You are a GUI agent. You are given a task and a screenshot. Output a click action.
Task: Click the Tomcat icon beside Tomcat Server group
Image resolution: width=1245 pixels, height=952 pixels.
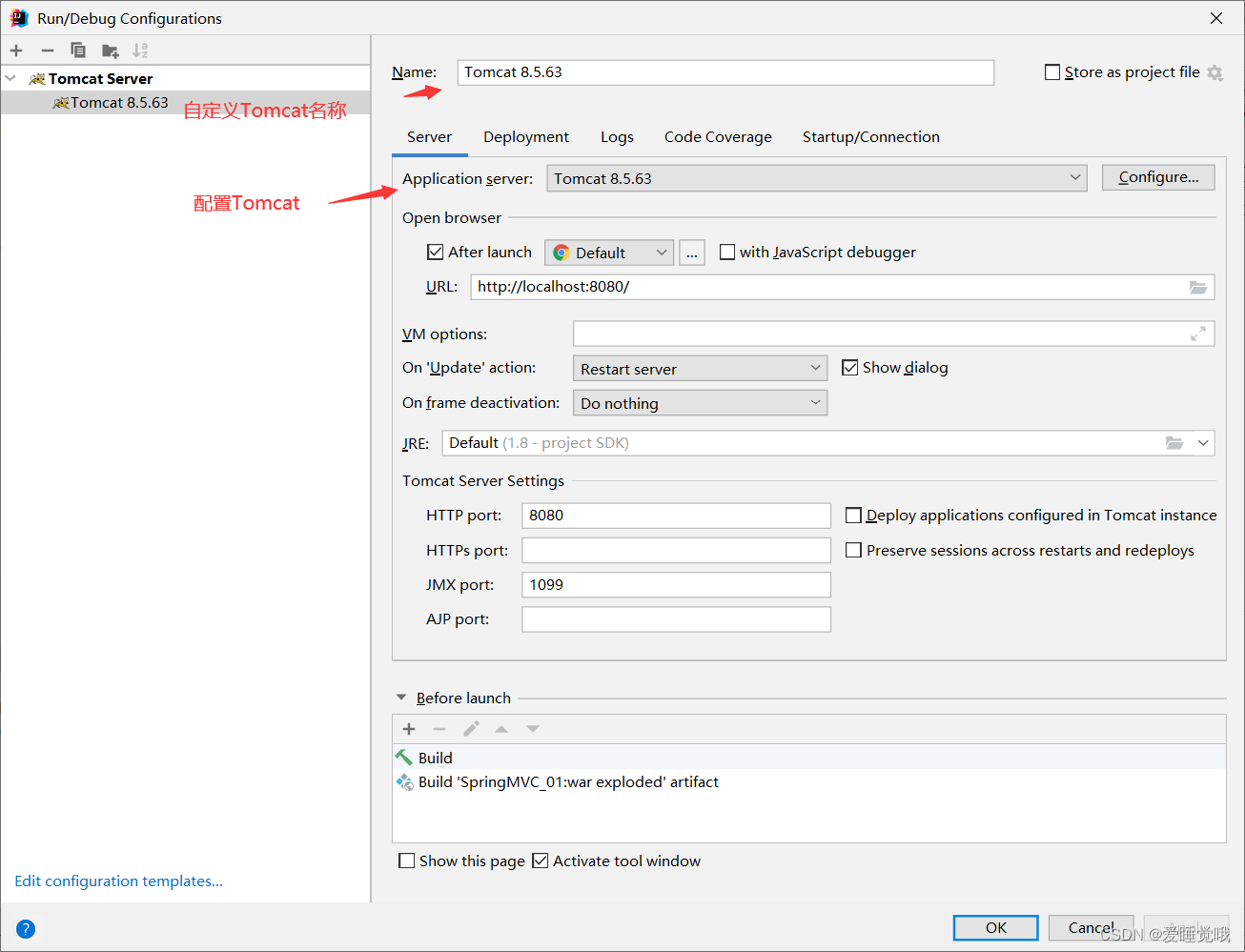pos(37,79)
